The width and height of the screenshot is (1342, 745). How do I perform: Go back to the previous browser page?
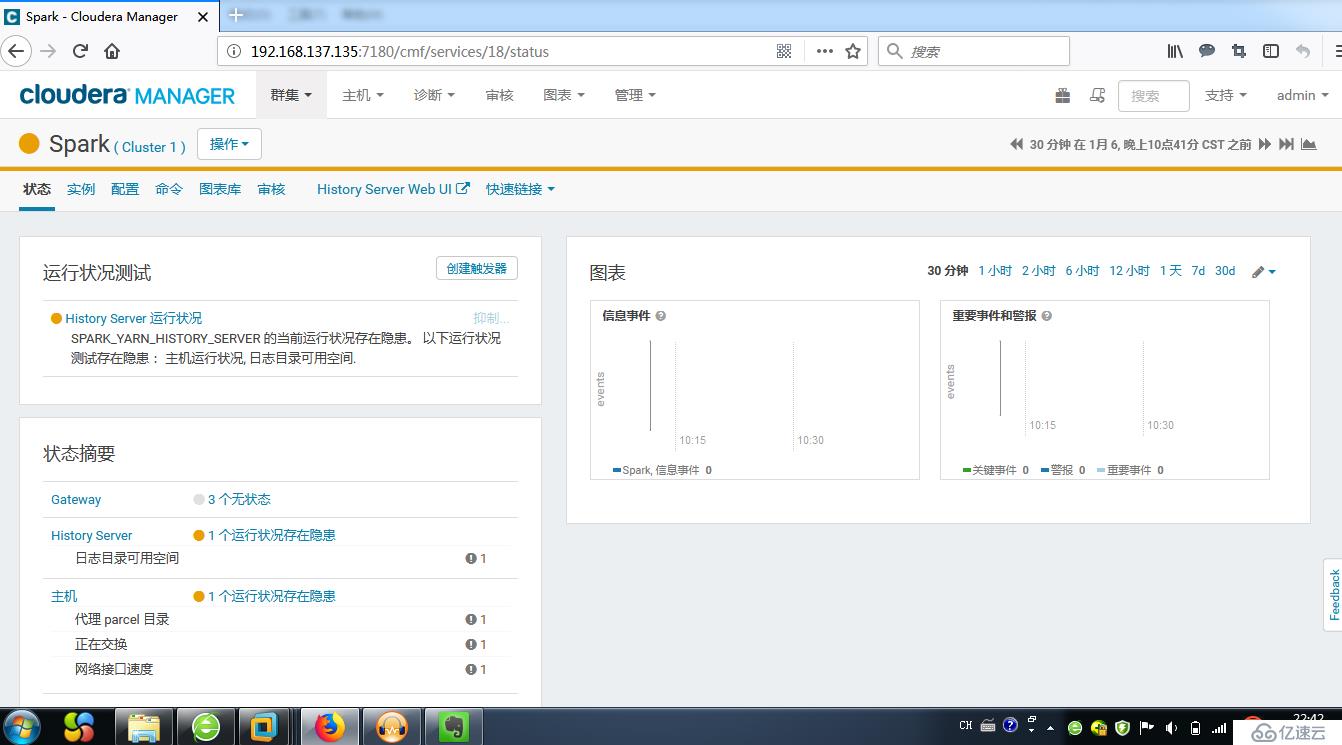pos(16,51)
